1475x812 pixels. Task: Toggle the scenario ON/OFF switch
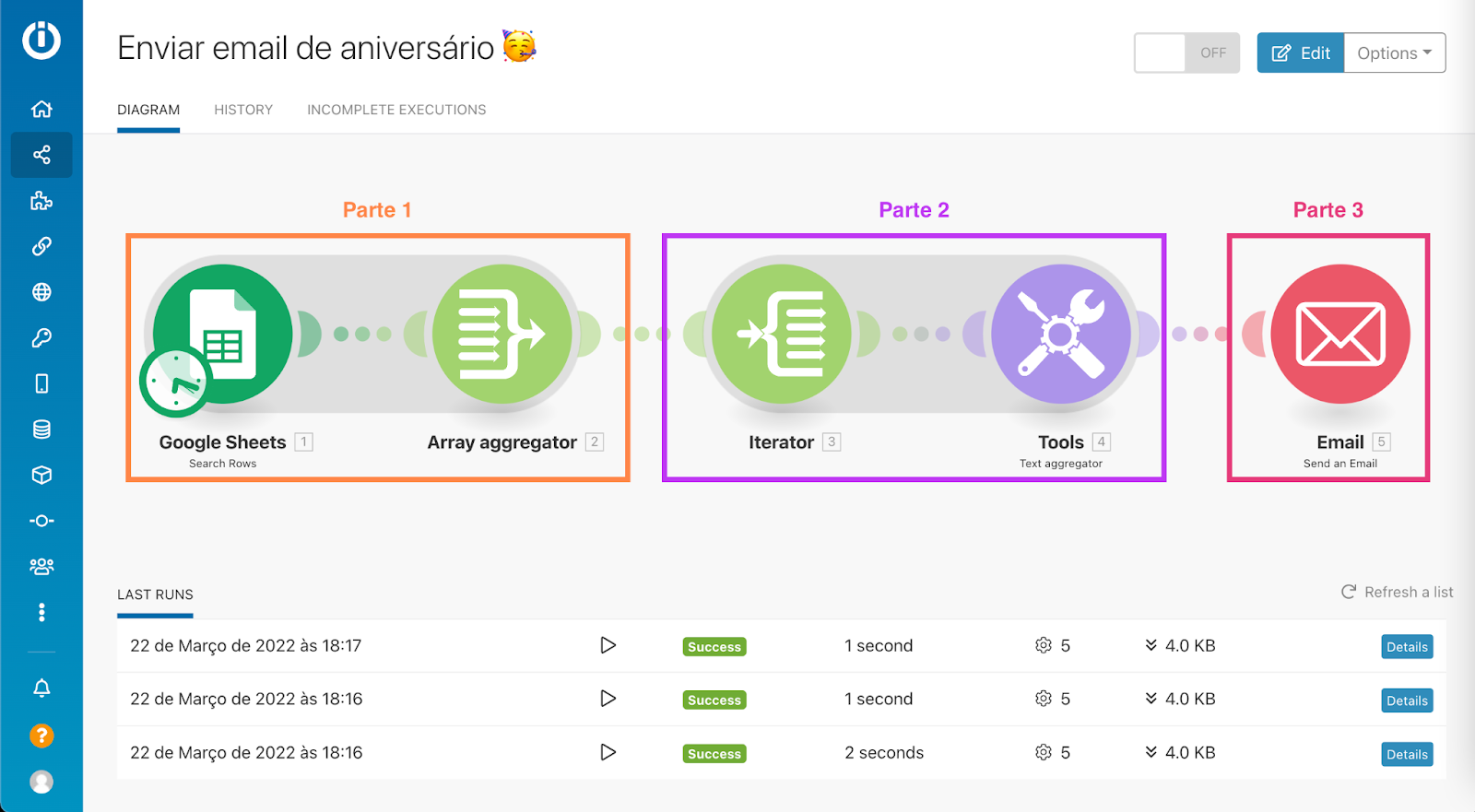pos(1186,53)
